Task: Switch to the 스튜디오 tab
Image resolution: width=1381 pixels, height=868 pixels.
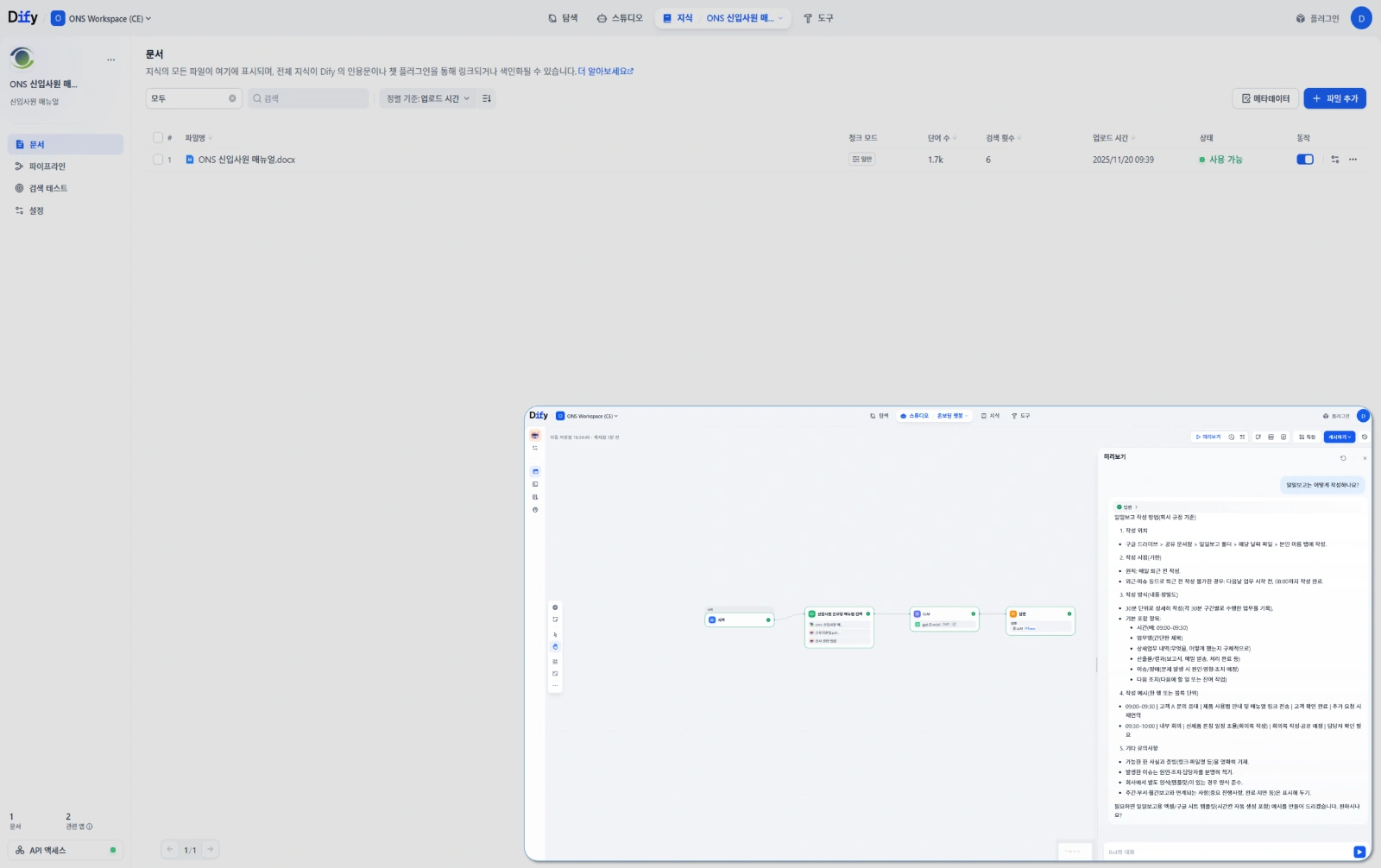Action: [620, 18]
